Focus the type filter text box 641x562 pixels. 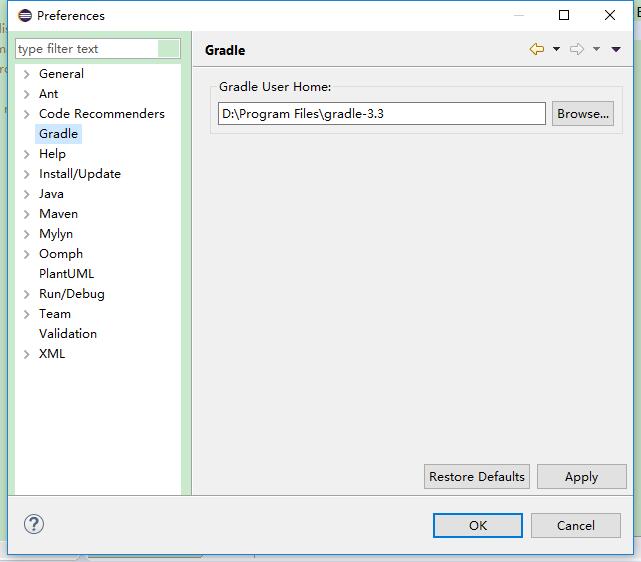coord(86,48)
